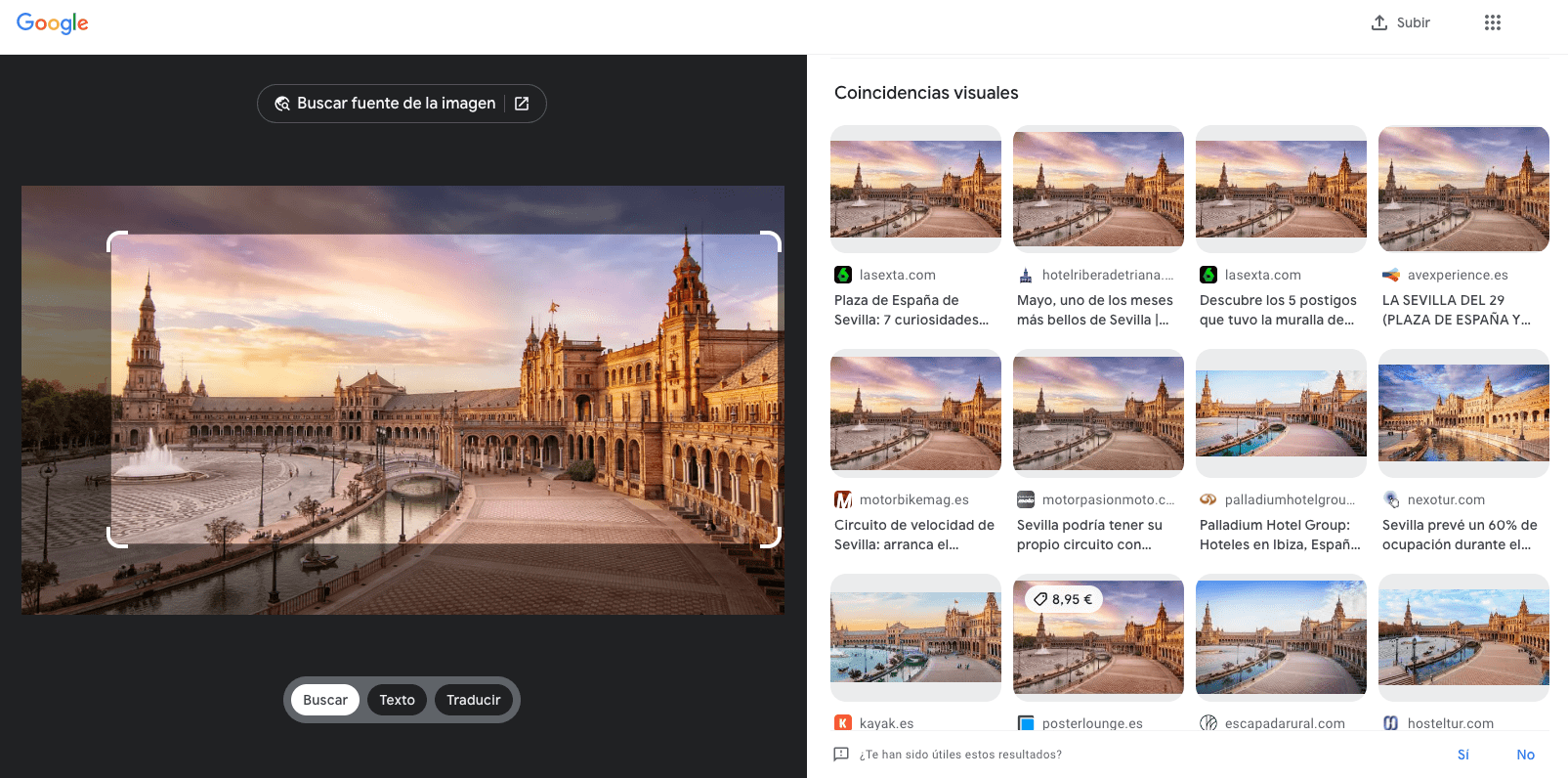Open the nexotur.com result thumbnail

point(1463,413)
